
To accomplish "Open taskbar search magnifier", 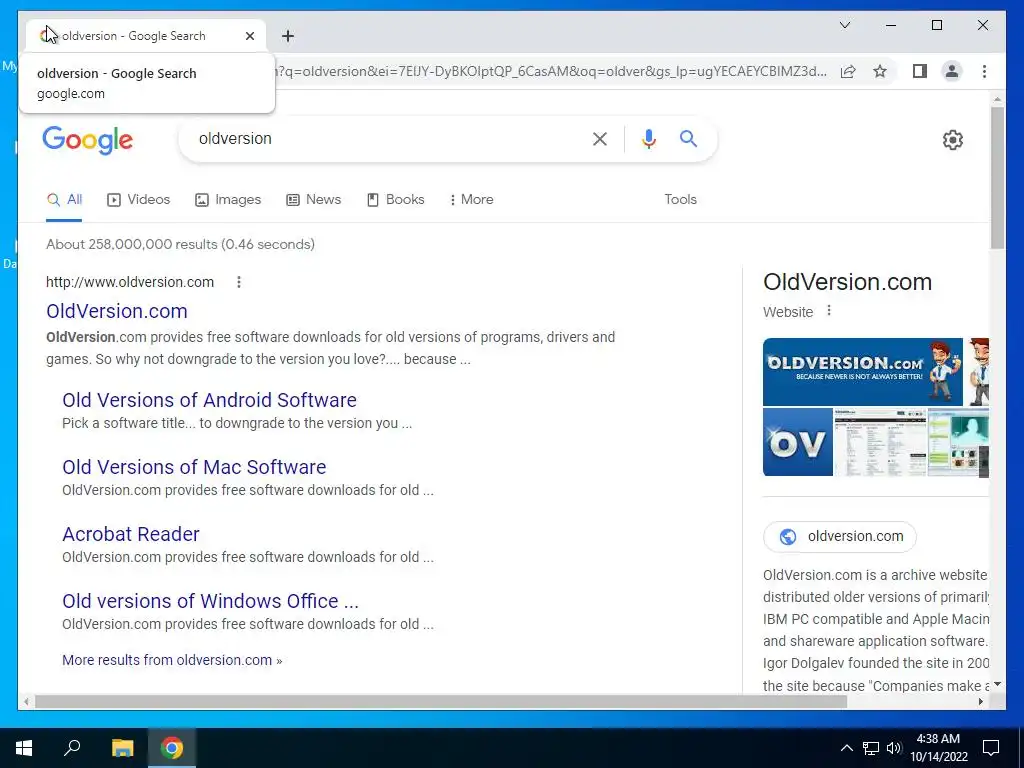I will tap(72, 748).
